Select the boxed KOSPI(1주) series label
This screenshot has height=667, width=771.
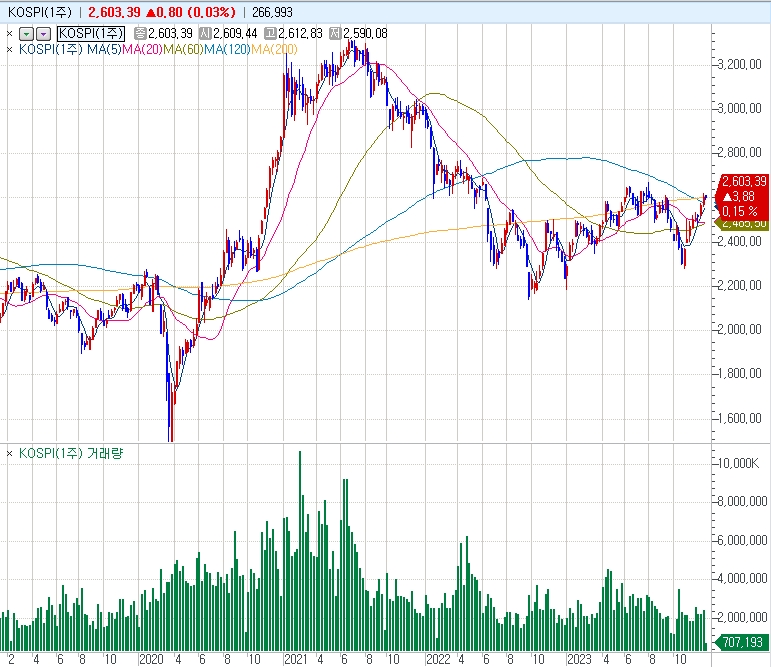pyautogui.click(x=91, y=33)
